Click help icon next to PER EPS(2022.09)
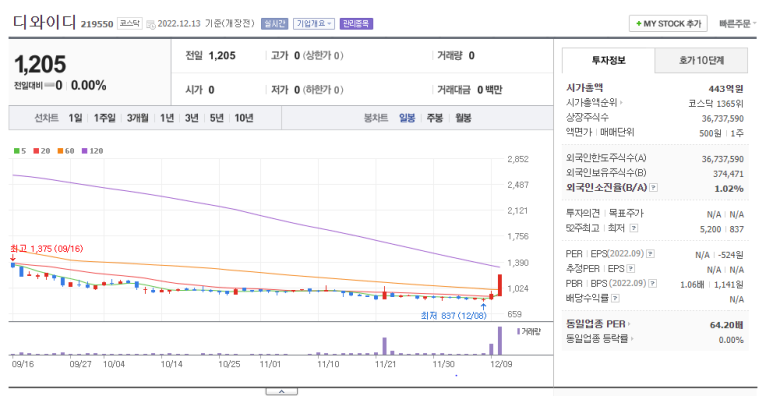Image resolution: width=773 pixels, height=396 pixels. pos(650,254)
